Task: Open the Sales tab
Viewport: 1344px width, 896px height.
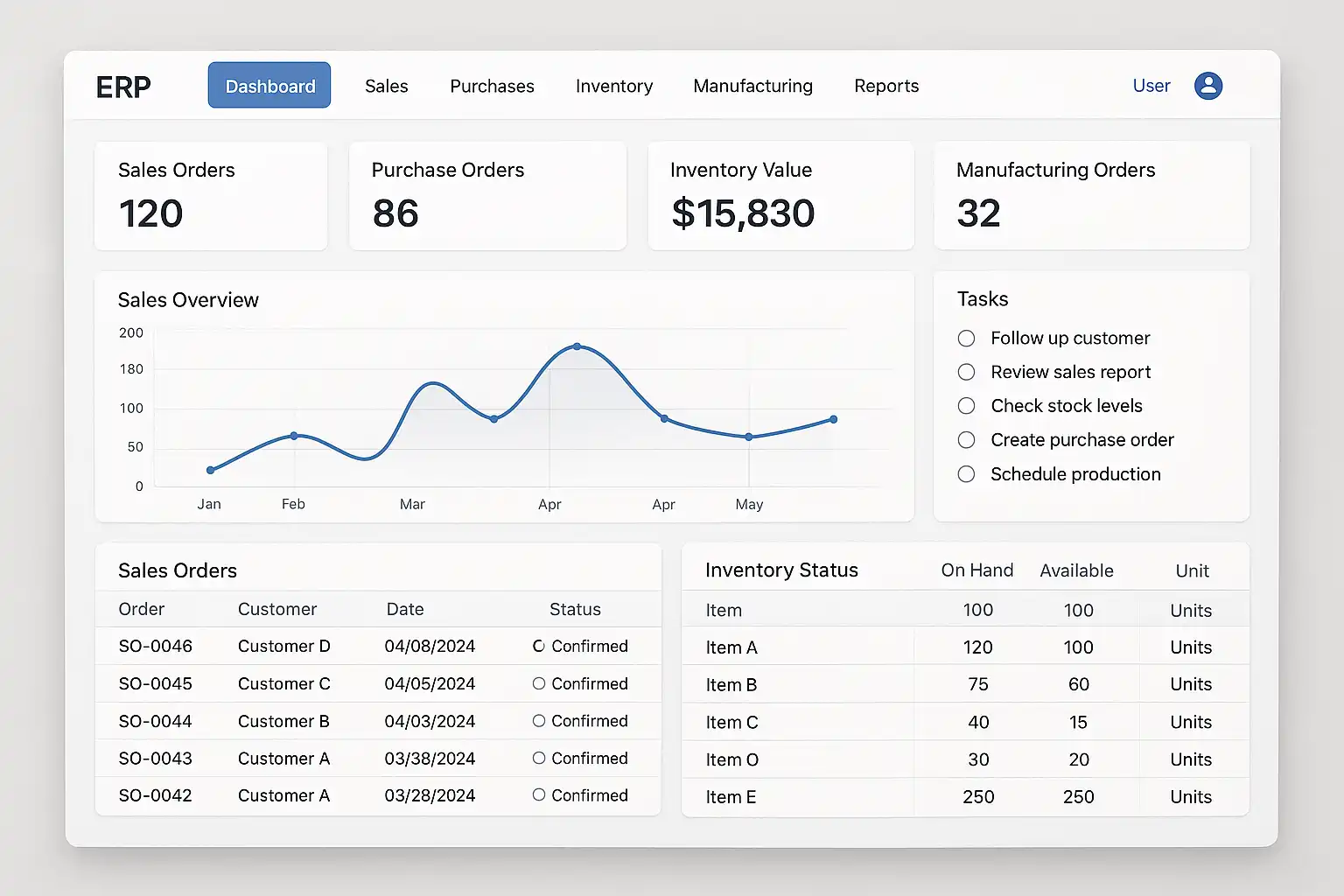Action: pyautogui.click(x=386, y=86)
